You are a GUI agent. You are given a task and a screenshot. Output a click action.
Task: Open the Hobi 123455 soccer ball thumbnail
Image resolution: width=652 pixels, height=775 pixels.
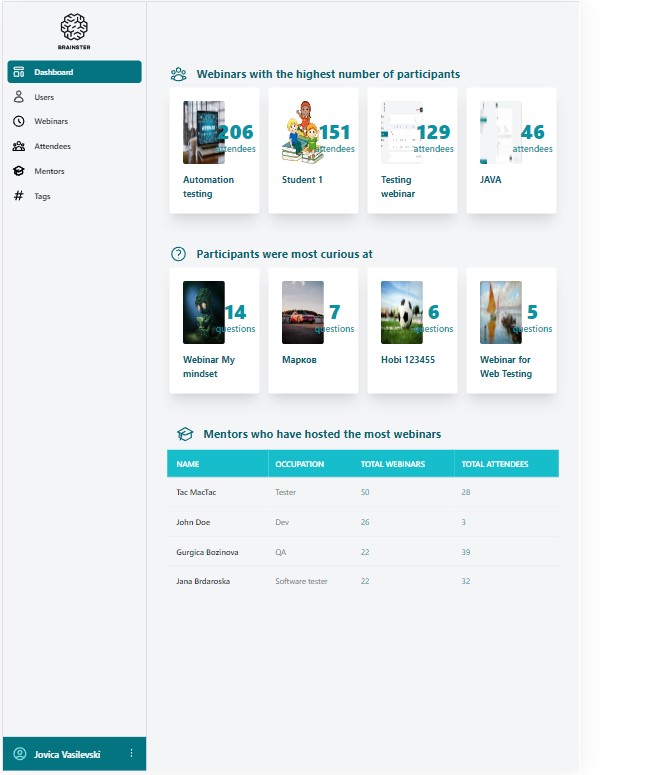coord(401,312)
